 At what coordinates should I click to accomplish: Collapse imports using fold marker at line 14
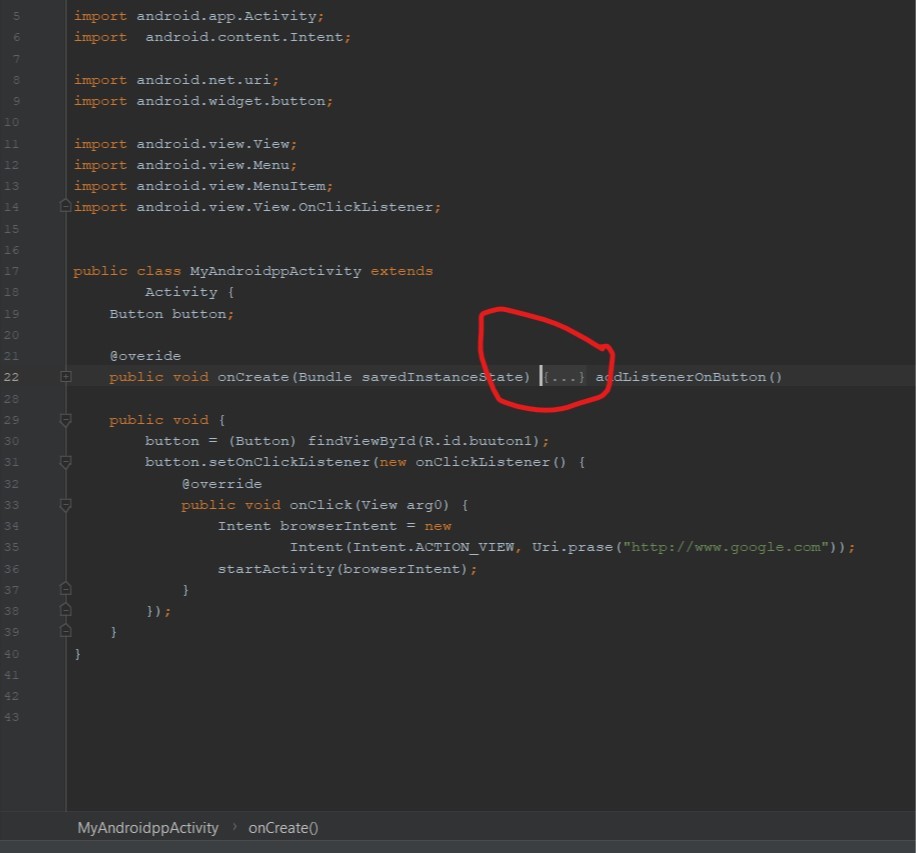coord(65,206)
